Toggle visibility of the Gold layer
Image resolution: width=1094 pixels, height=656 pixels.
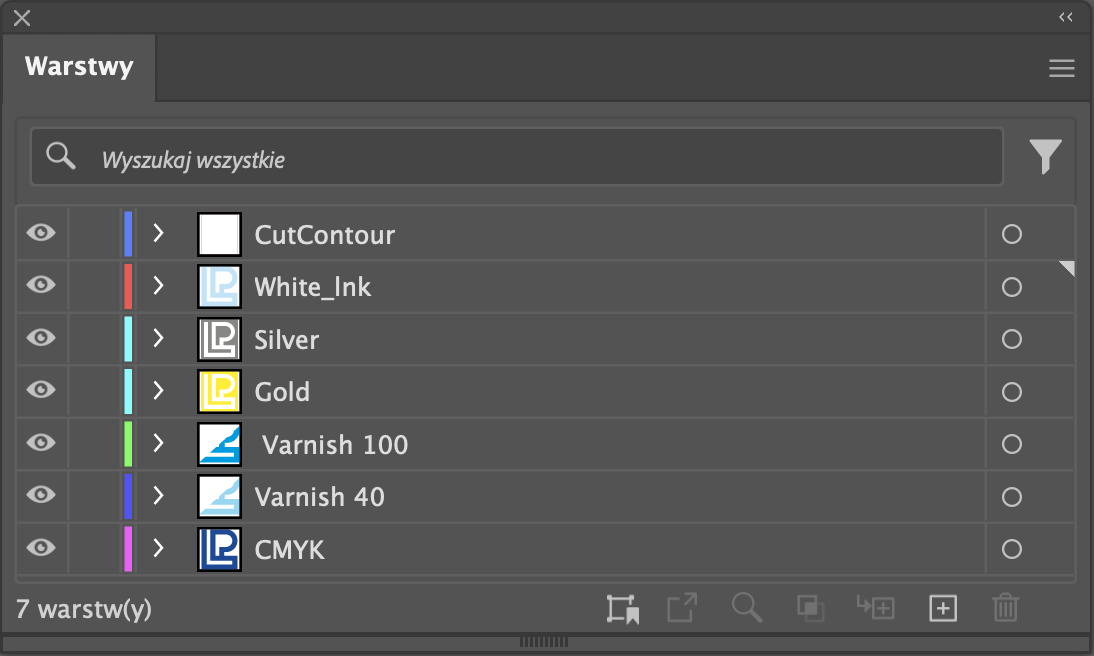(41, 391)
